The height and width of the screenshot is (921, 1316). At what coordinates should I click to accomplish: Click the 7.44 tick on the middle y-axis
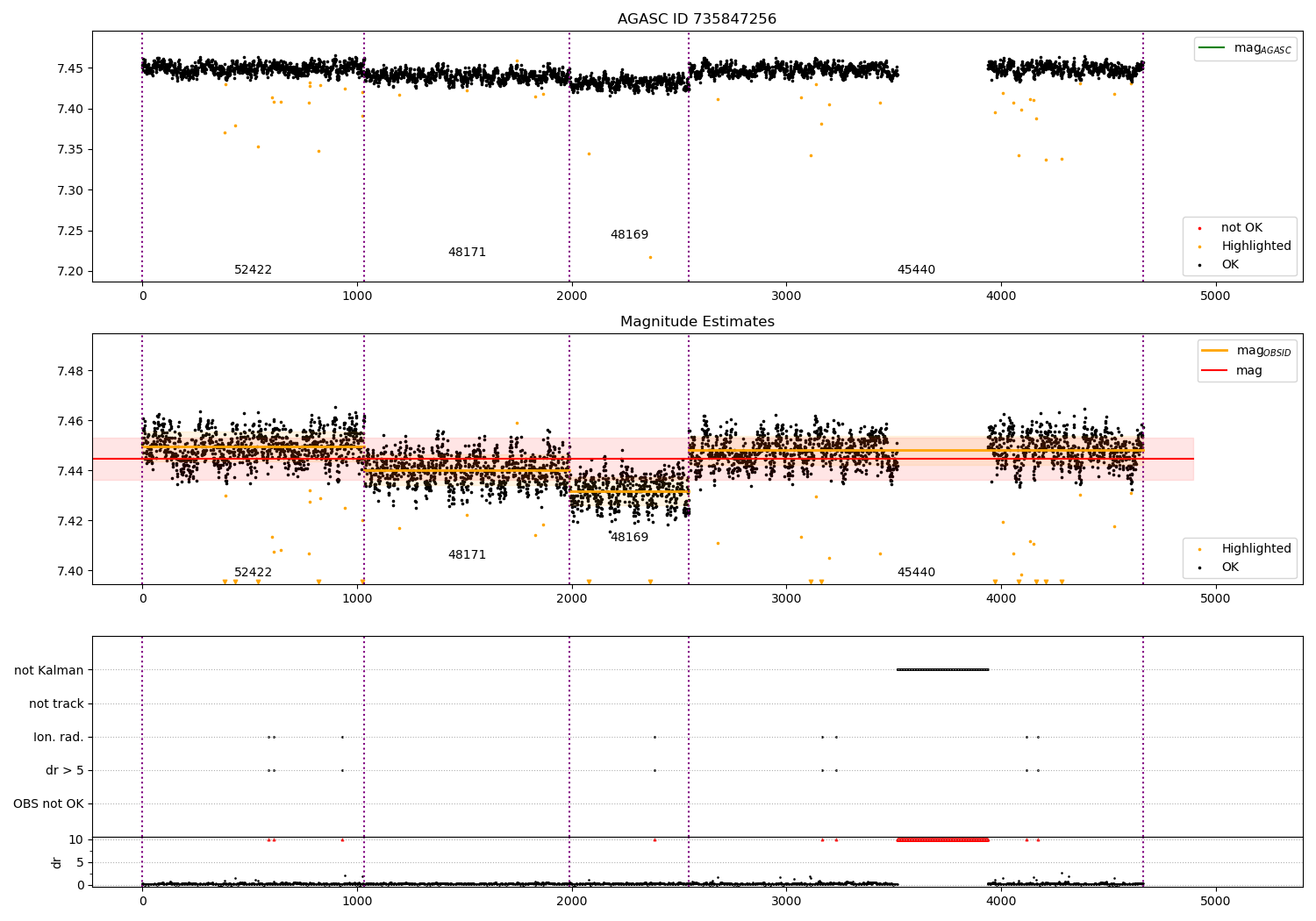(69, 471)
